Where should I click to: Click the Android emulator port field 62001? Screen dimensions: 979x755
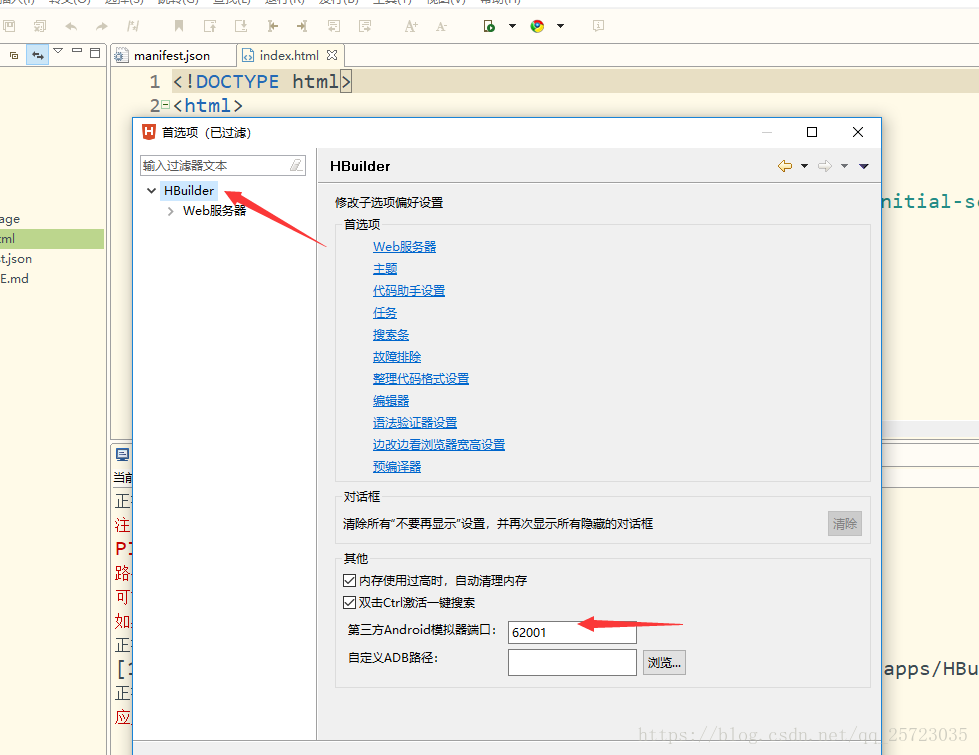[572, 633]
